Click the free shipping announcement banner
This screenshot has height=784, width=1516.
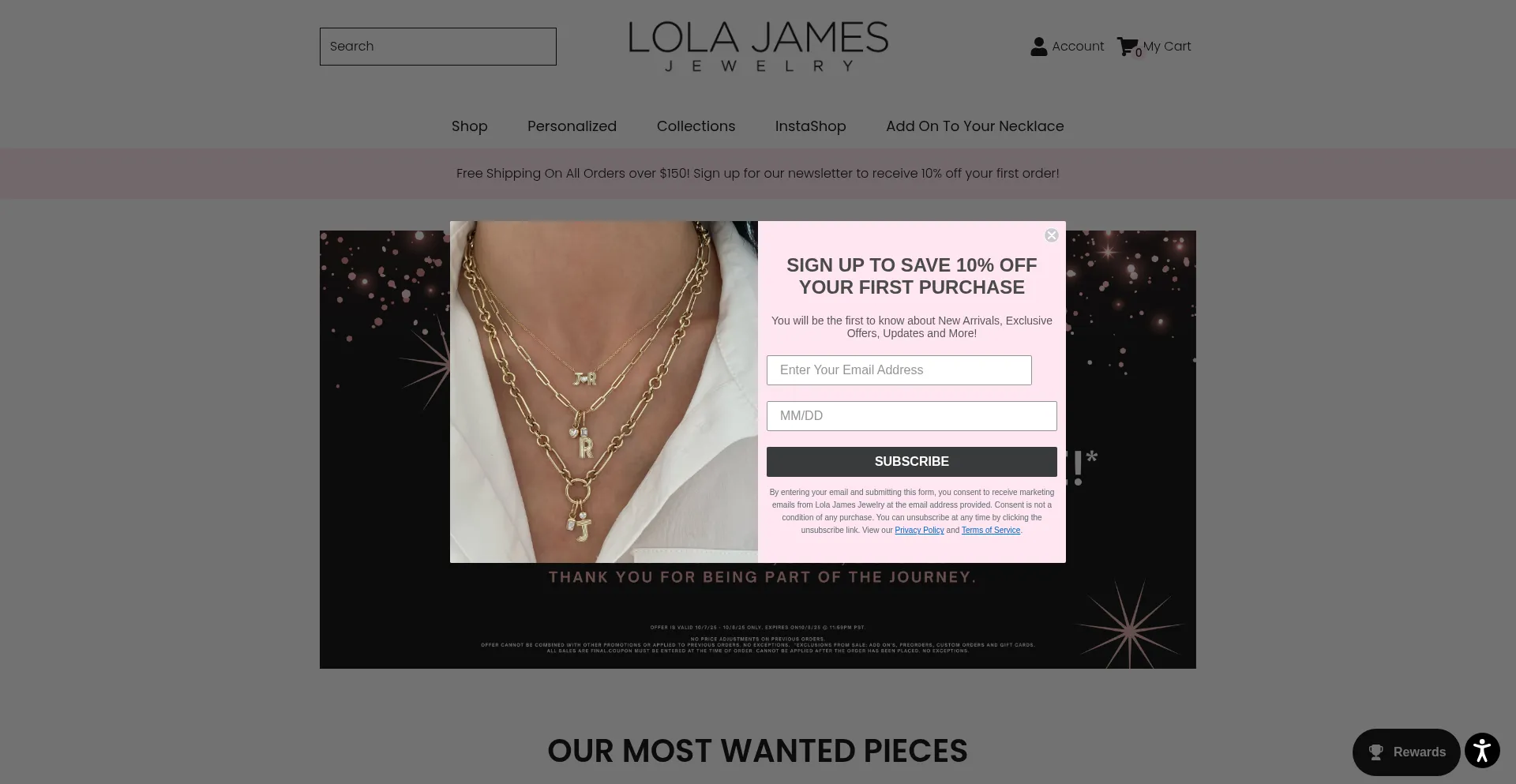[758, 174]
